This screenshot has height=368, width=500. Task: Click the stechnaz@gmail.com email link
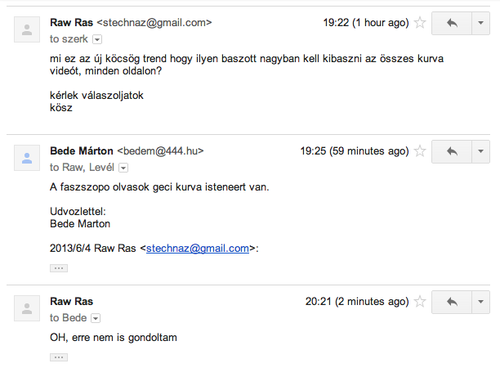pos(197,248)
